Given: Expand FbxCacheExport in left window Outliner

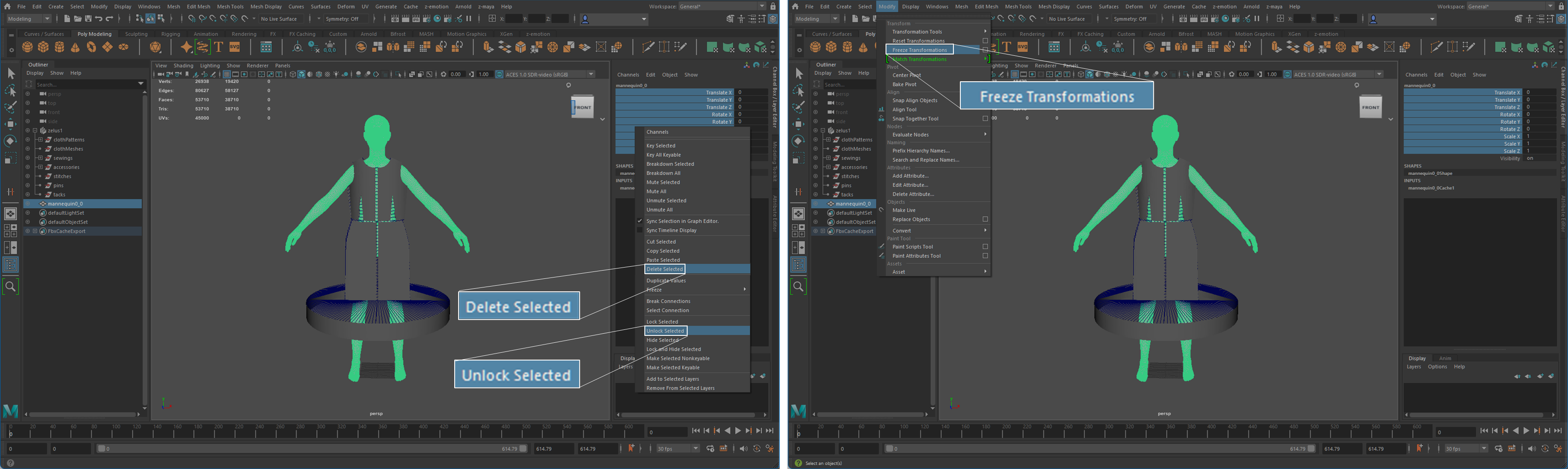Looking at the screenshot, I should click(35, 231).
